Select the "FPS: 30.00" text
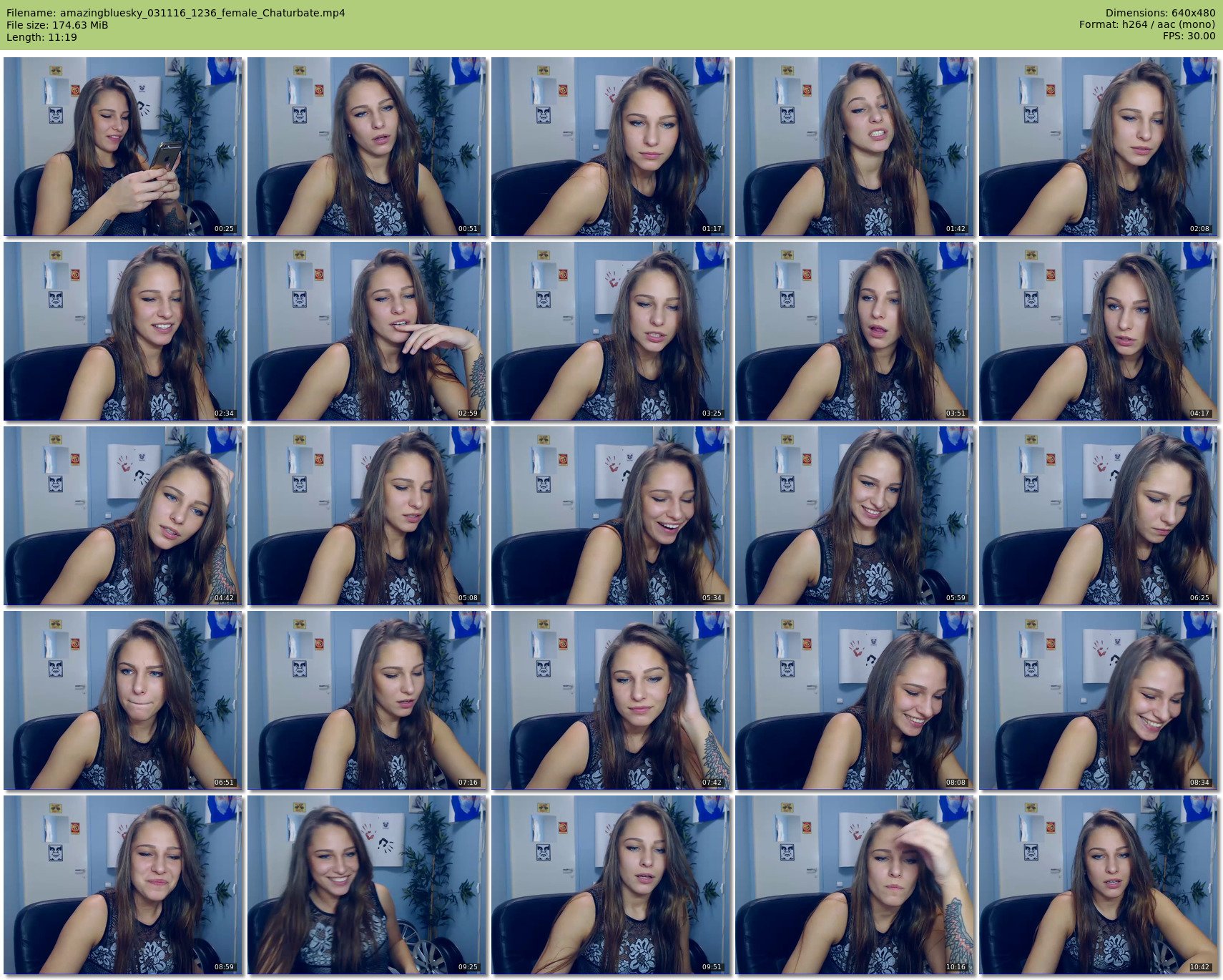This screenshot has width=1223, height=980. pyautogui.click(x=1189, y=36)
